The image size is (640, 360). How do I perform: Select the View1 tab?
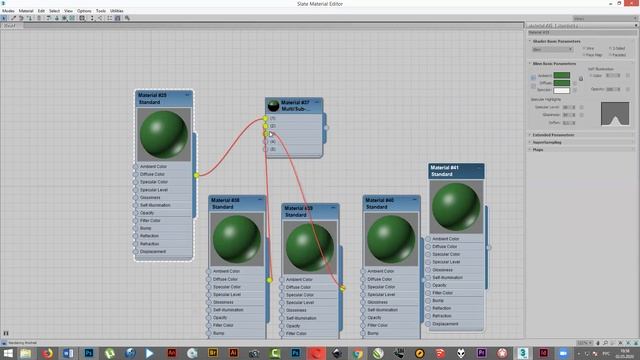pyautogui.click(x=11, y=26)
